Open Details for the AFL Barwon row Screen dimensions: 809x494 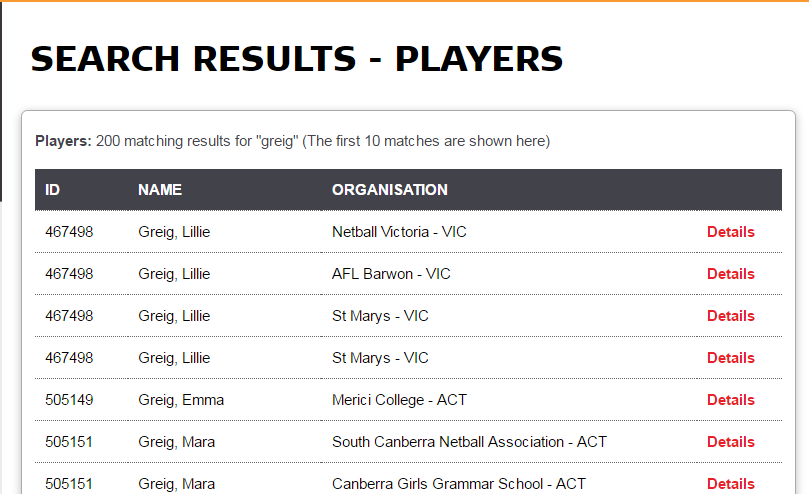click(731, 274)
